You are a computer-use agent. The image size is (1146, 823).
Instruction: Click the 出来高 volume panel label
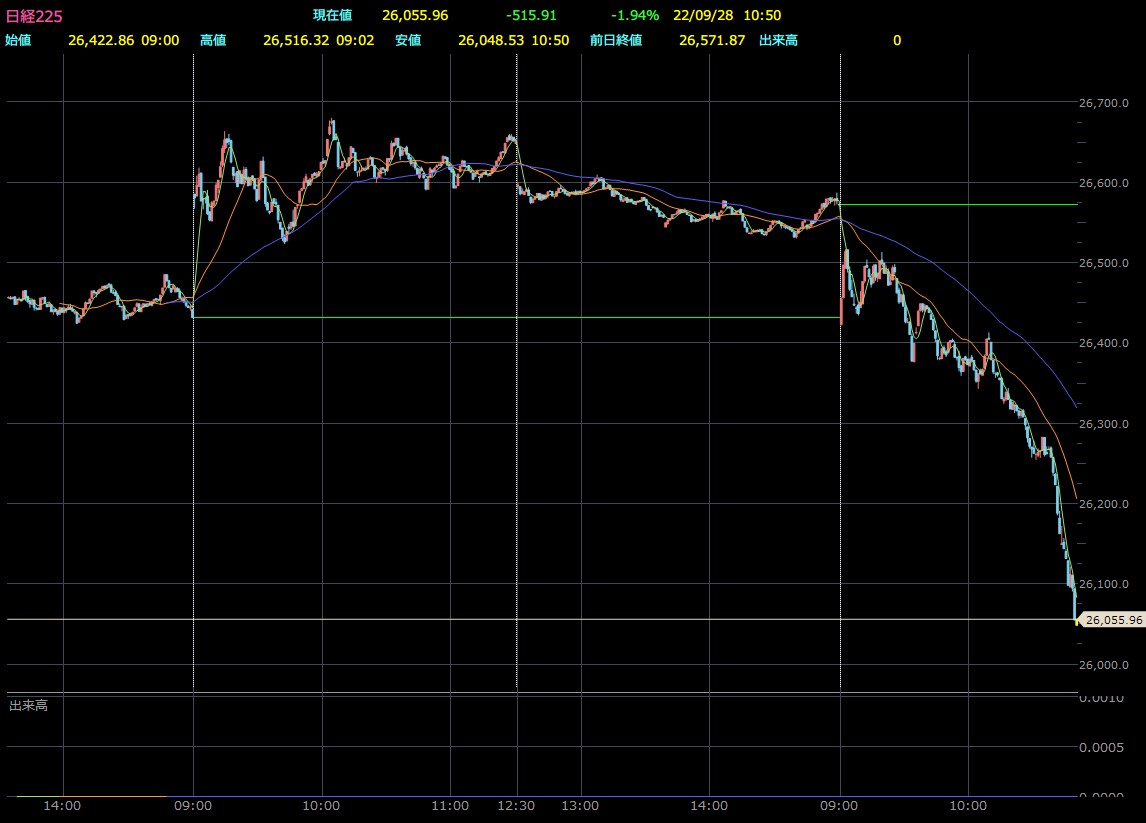coord(29,705)
